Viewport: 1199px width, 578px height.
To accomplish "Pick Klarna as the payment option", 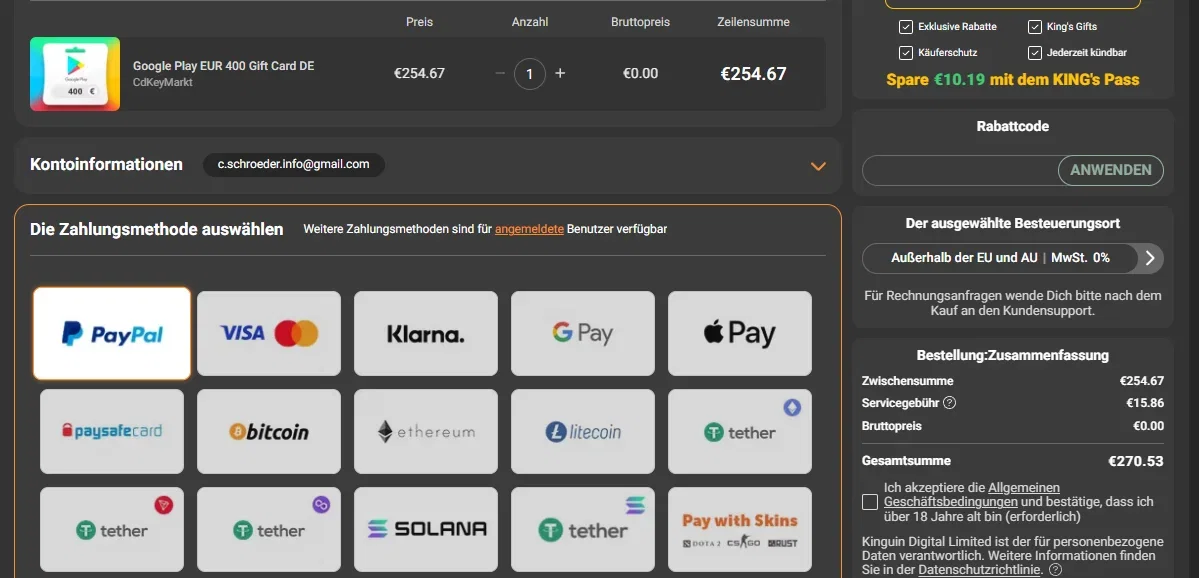I will pos(426,333).
